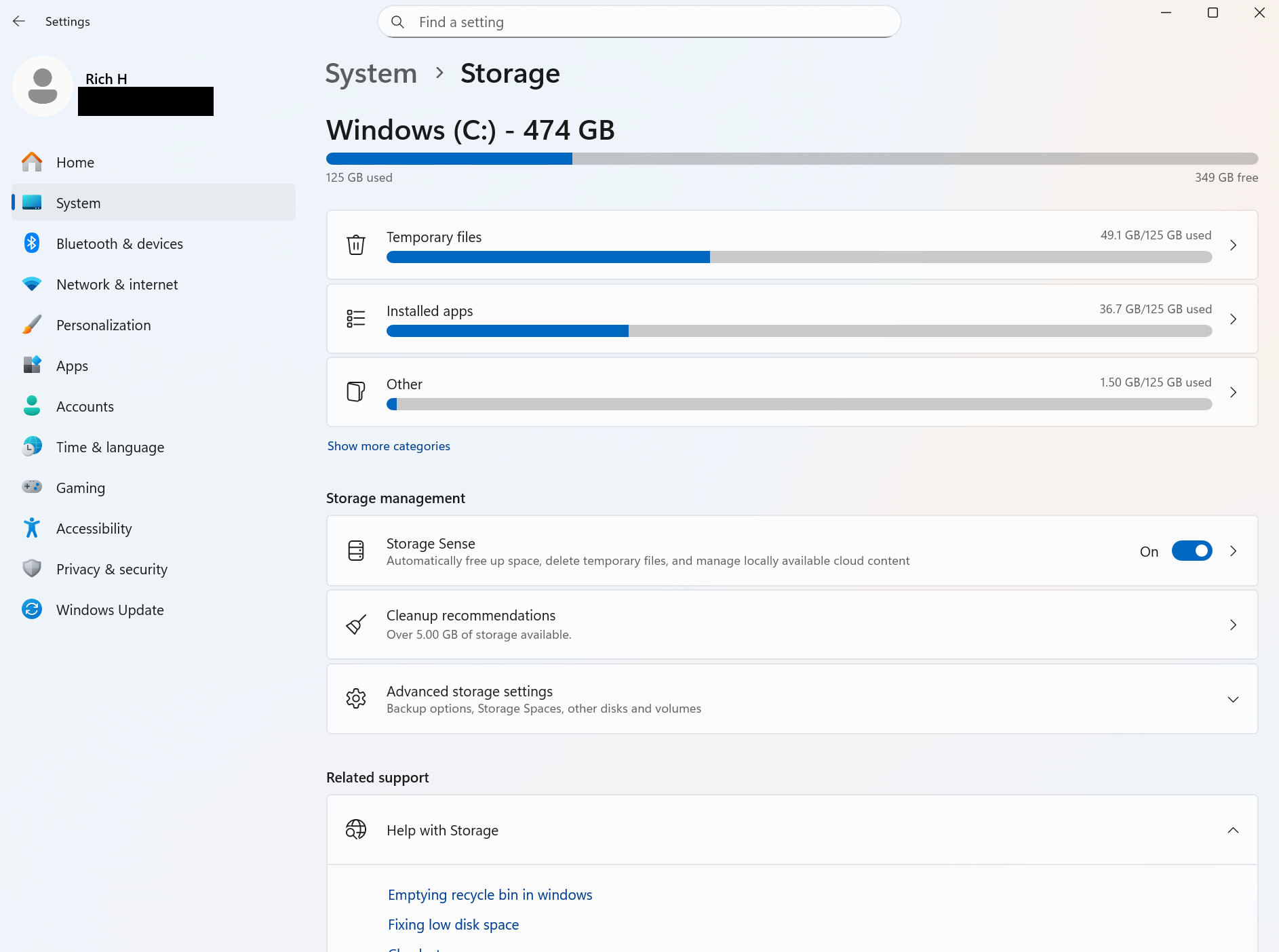Viewport: 1279px width, 952px height.
Task: Open Cleanup recommendations via its chevron
Action: (1234, 624)
